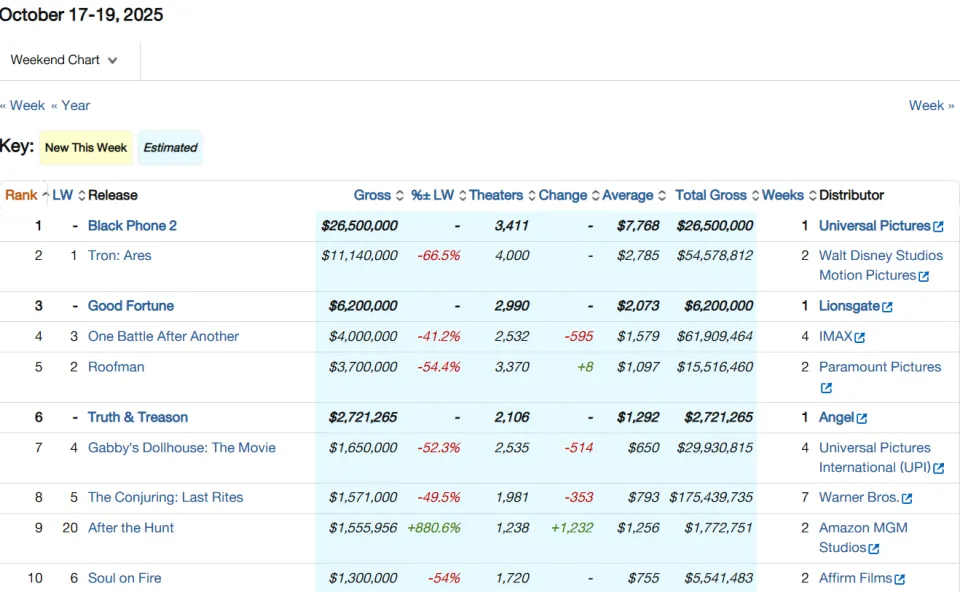Open external link icon beside Universal Pictures
The image size is (960, 592).
938,227
